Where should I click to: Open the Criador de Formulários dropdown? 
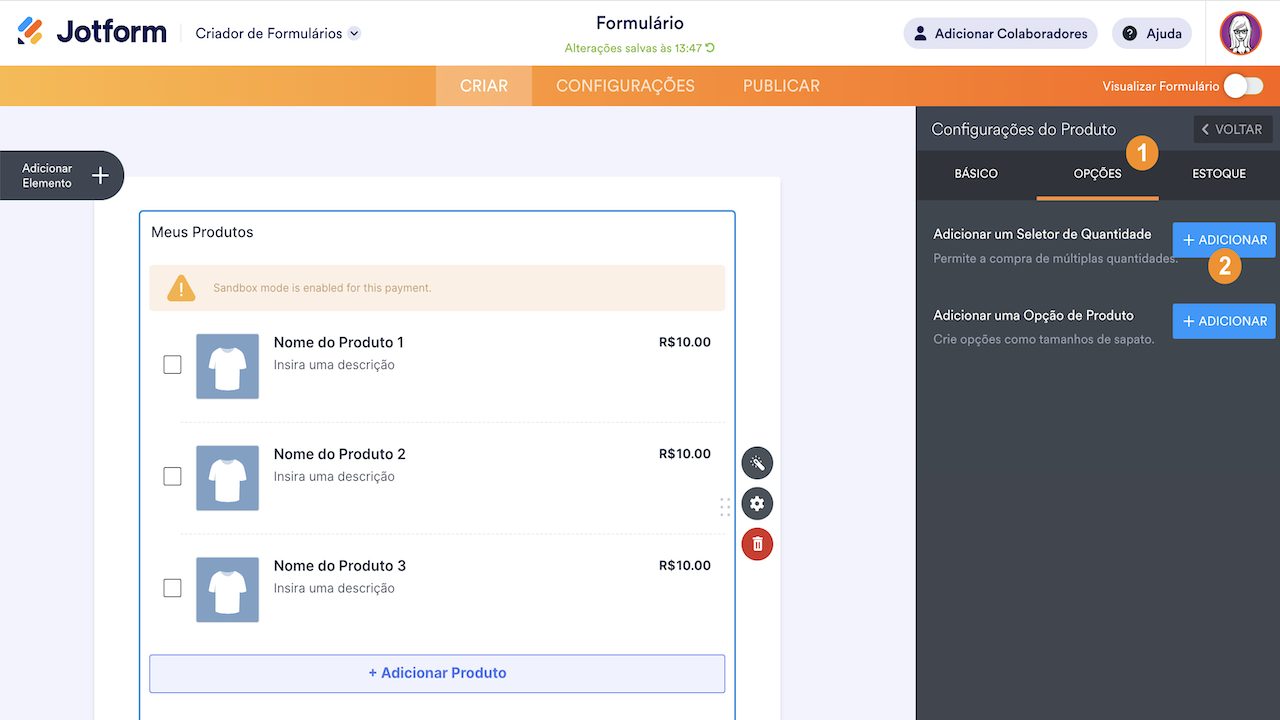[x=278, y=33]
